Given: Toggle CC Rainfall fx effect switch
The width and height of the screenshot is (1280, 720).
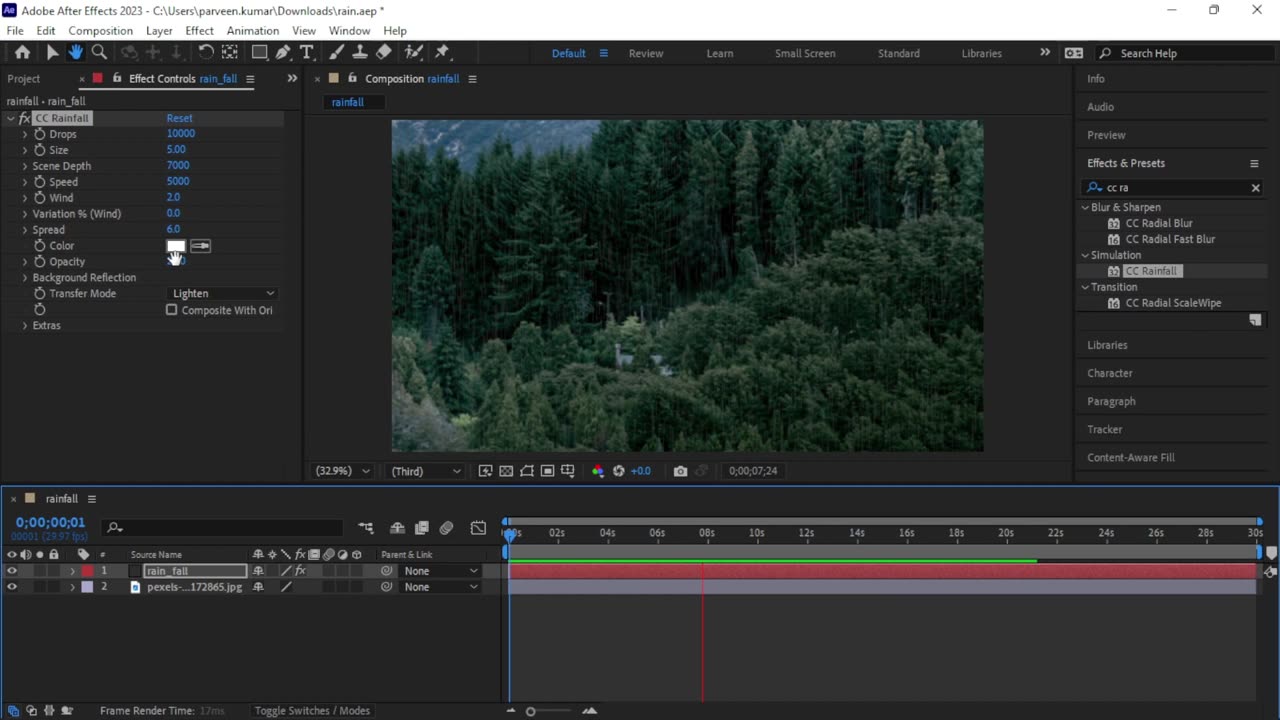Looking at the screenshot, I should pyautogui.click(x=25, y=118).
